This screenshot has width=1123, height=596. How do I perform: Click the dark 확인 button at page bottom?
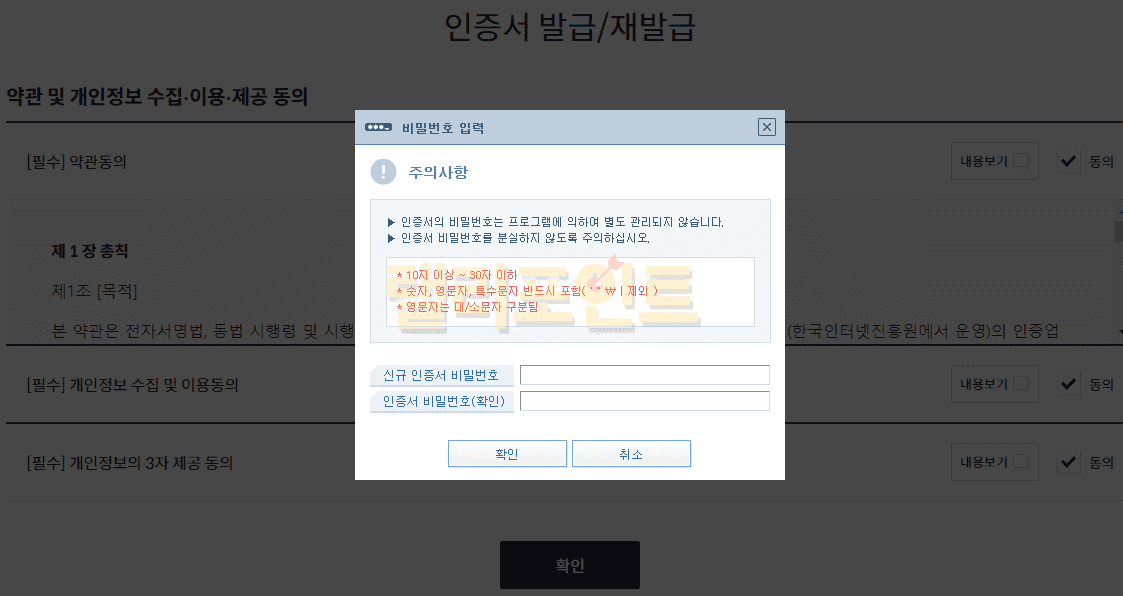(x=569, y=565)
